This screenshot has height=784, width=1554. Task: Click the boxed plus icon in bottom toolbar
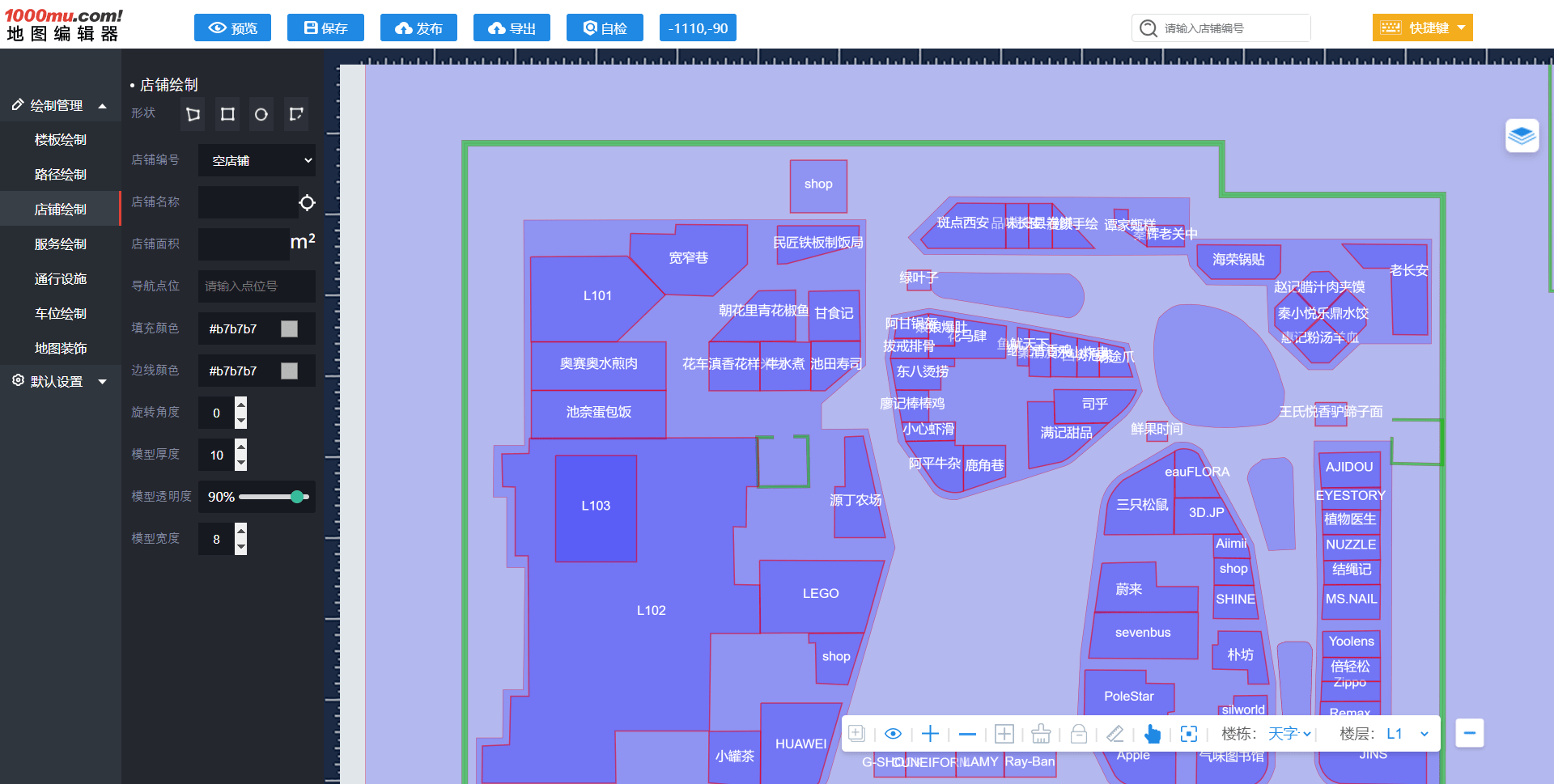tap(1004, 734)
